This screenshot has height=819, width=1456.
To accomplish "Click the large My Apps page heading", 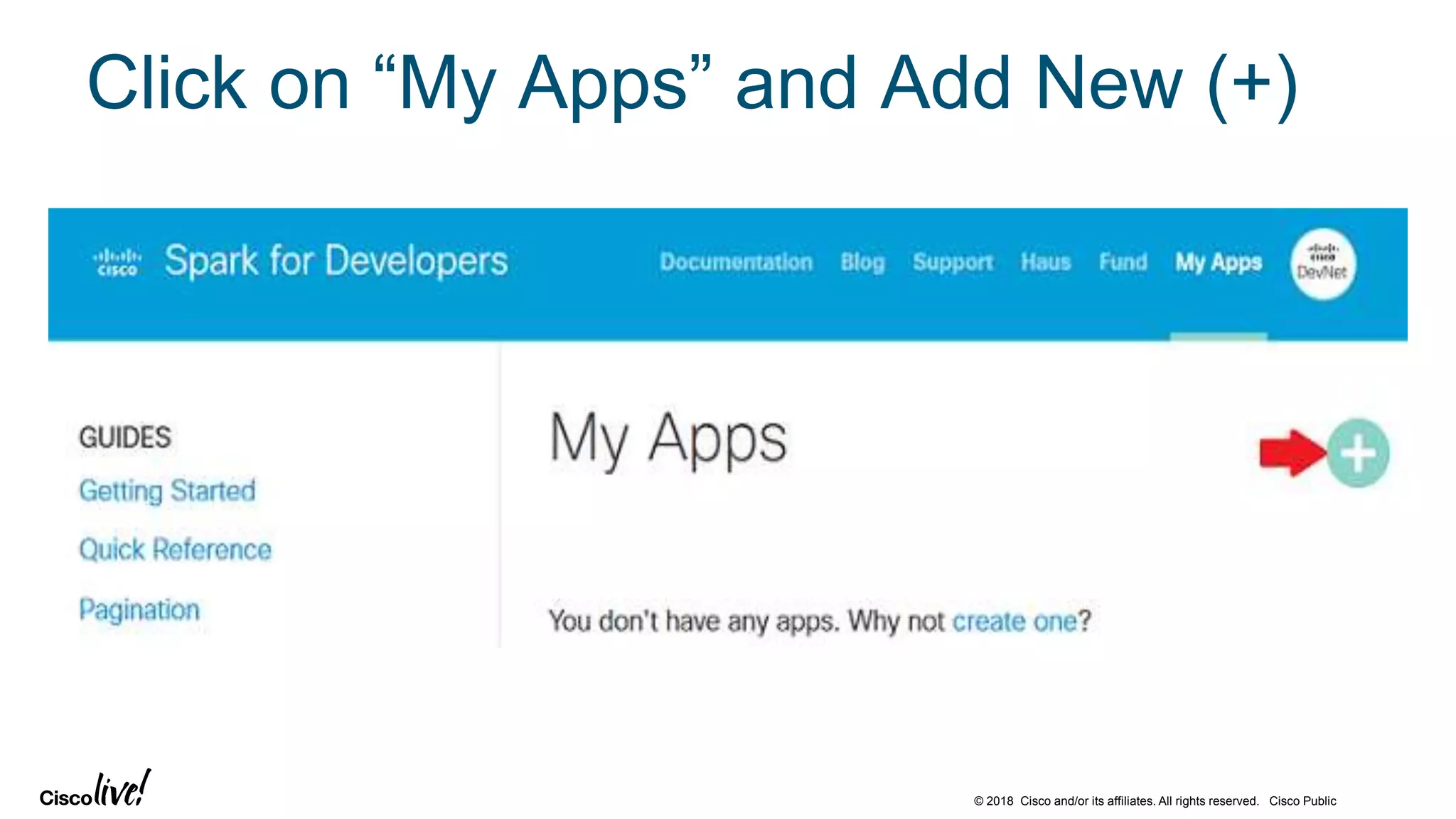I will pyautogui.click(x=668, y=439).
